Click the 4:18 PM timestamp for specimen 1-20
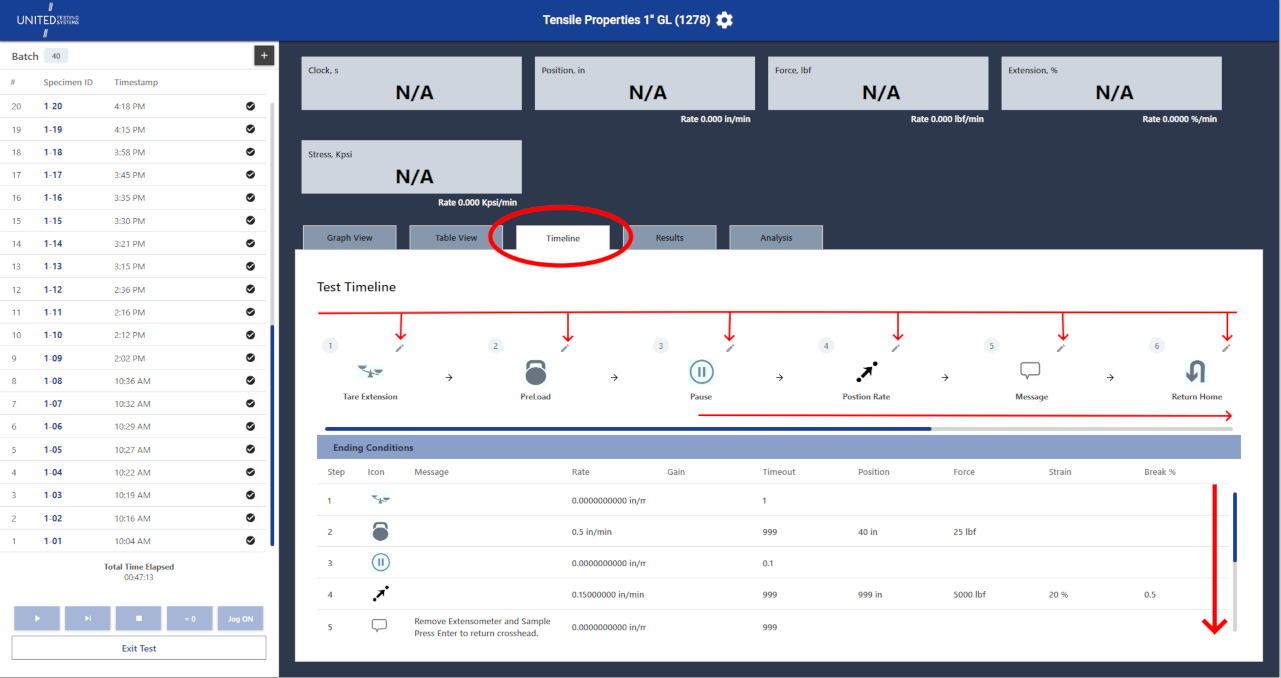 [x=130, y=106]
